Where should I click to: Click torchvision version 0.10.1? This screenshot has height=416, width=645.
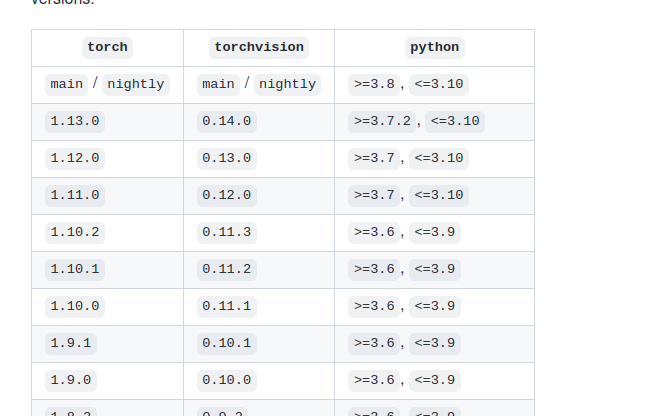(x=227, y=343)
